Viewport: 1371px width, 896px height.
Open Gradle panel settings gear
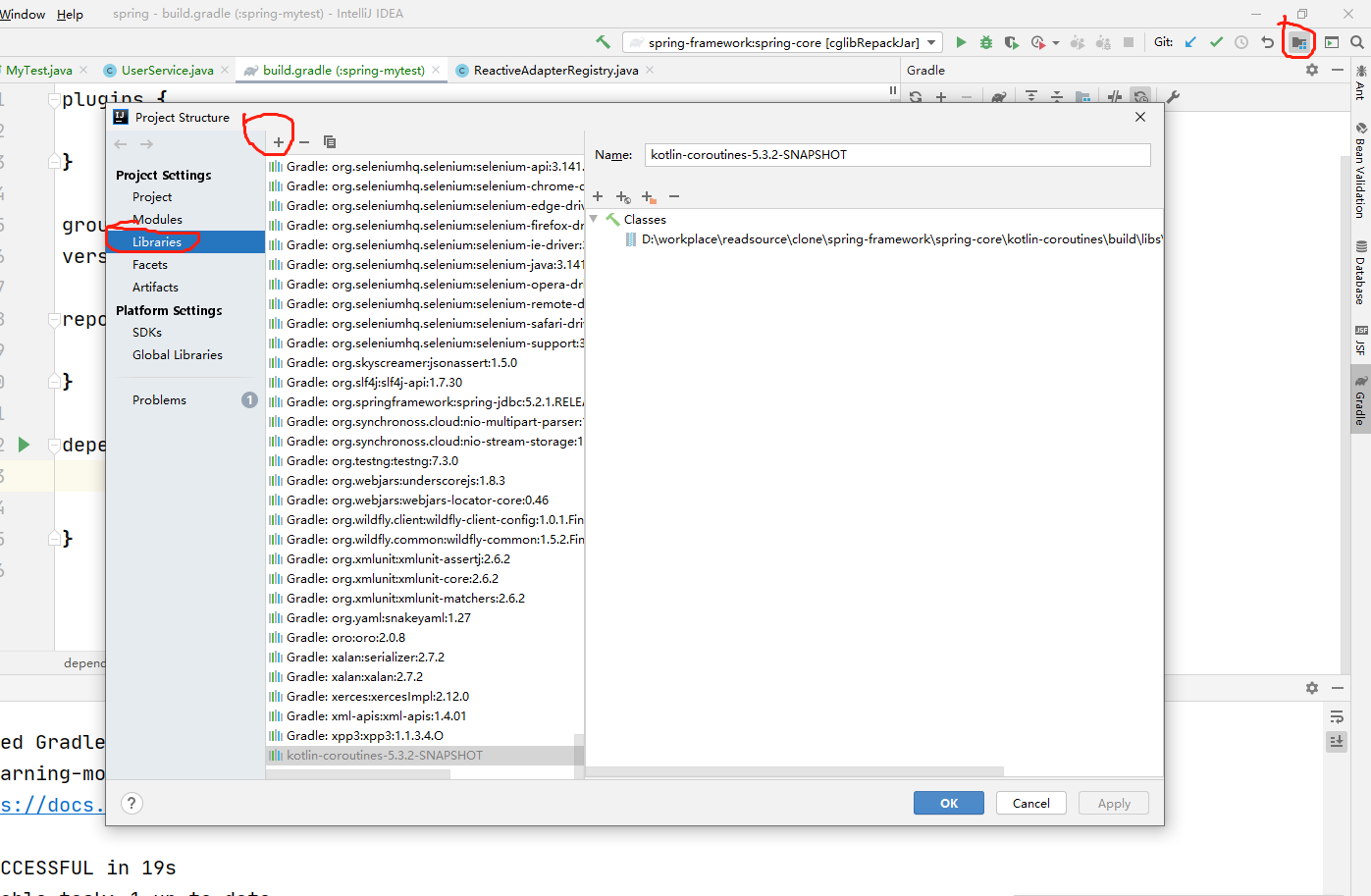coord(1312,70)
